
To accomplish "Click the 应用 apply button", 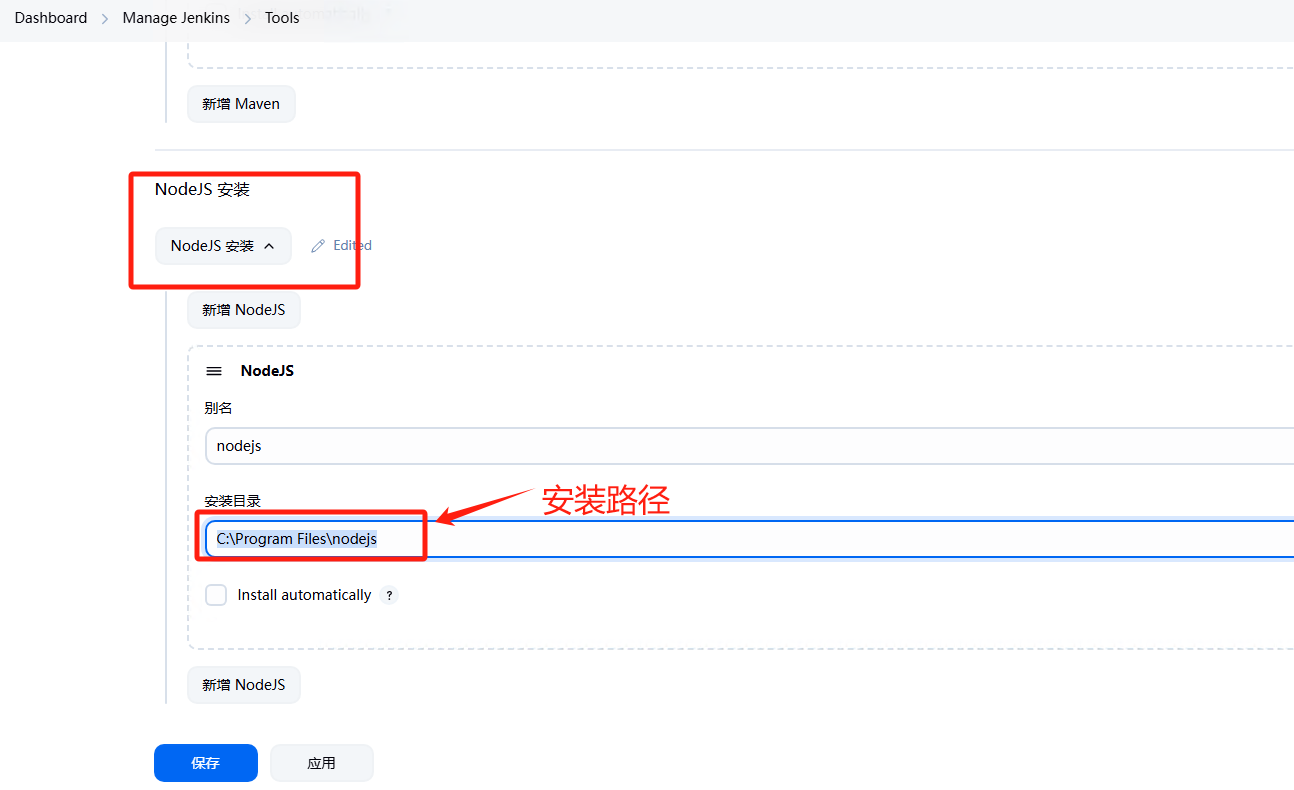I will coord(322,763).
